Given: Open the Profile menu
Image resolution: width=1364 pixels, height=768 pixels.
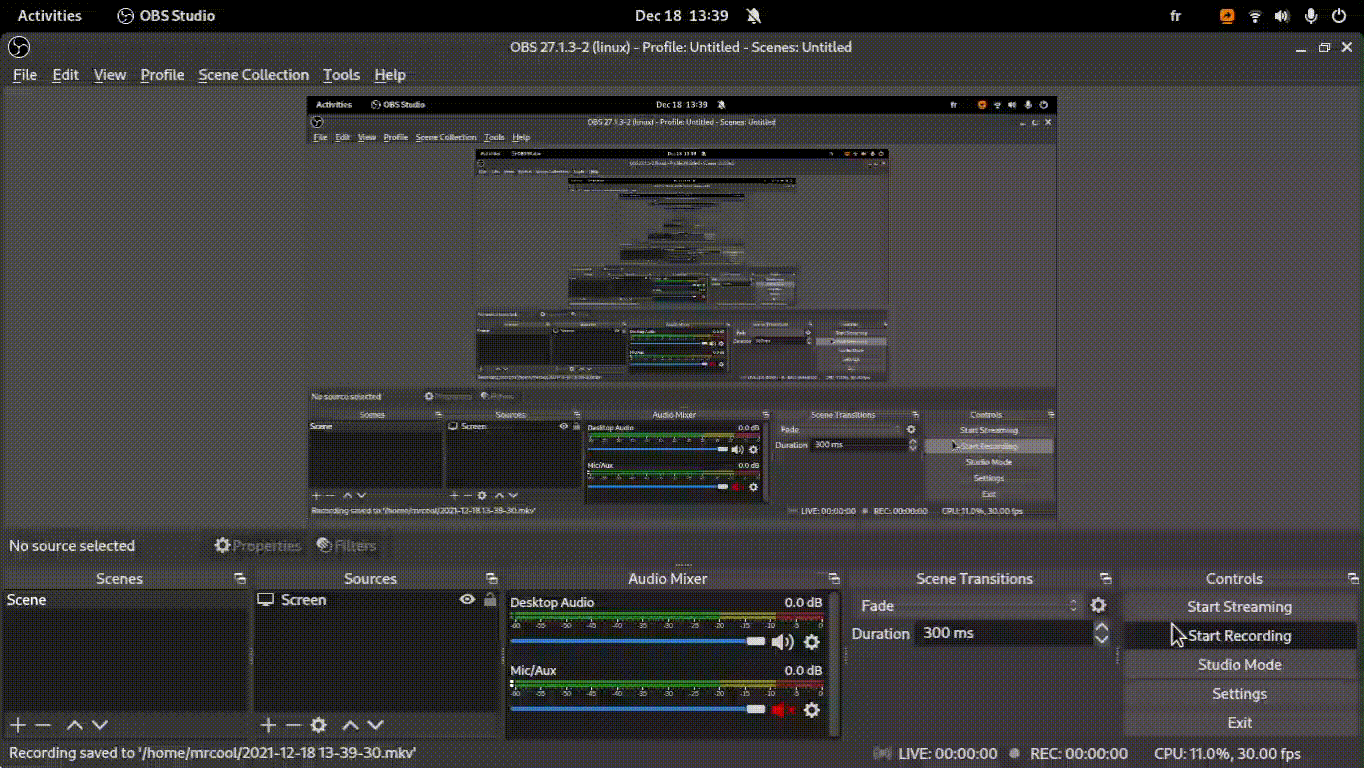Looking at the screenshot, I should [162, 75].
